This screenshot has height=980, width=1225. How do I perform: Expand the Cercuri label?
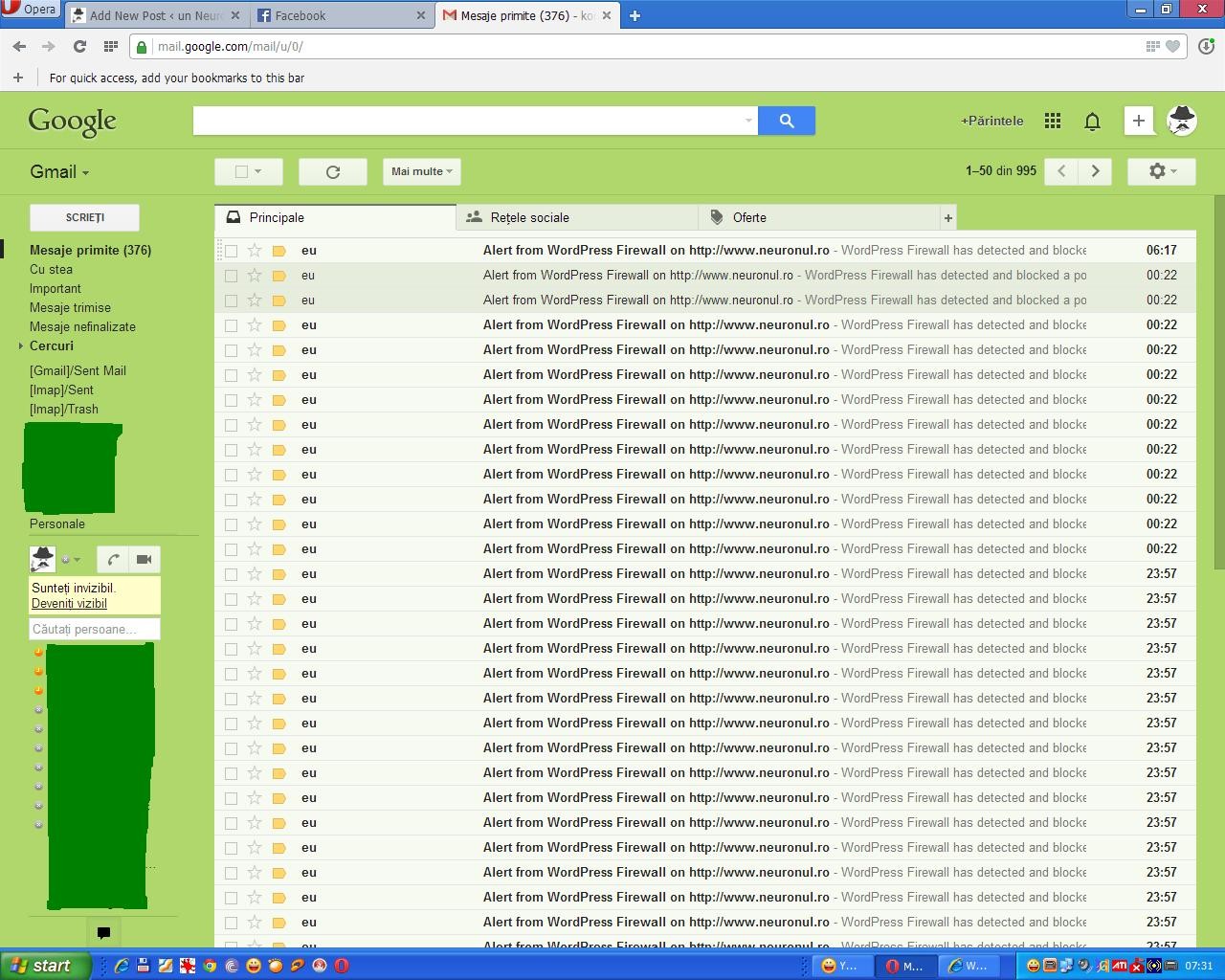(x=21, y=346)
